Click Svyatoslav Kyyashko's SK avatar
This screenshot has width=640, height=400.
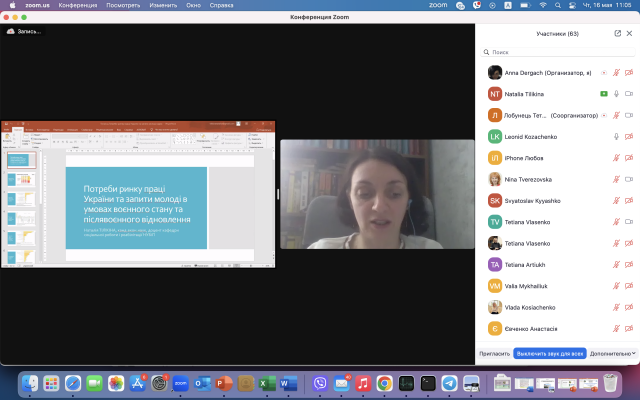pyautogui.click(x=495, y=201)
